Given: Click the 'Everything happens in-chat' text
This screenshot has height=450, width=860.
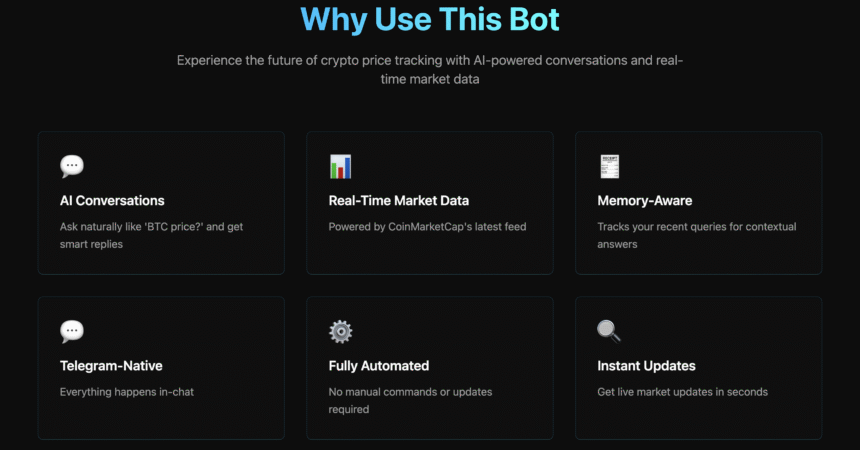Looking at the screenshot, I should [x=127, y=392].
